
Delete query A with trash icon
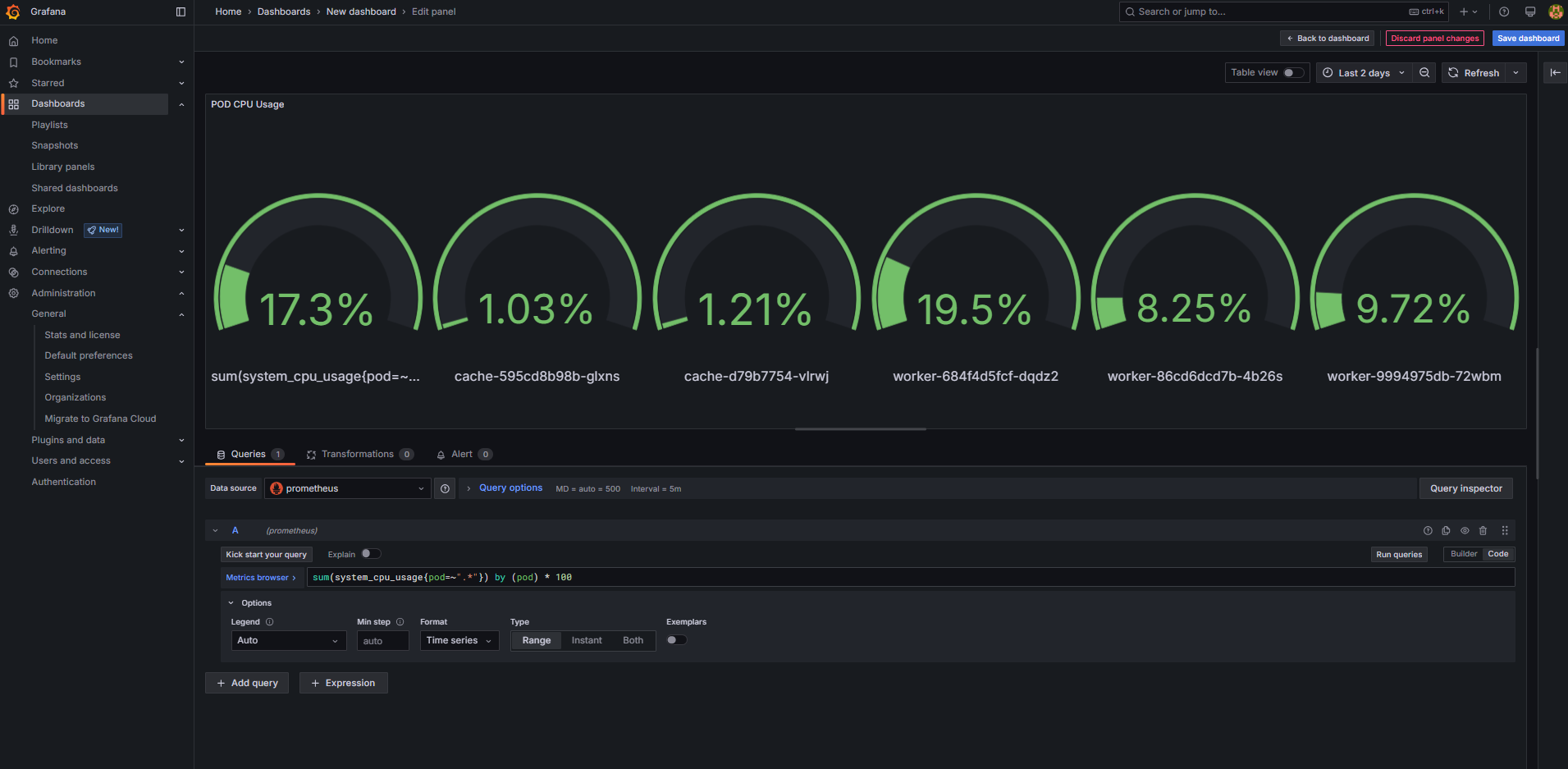1483,531
